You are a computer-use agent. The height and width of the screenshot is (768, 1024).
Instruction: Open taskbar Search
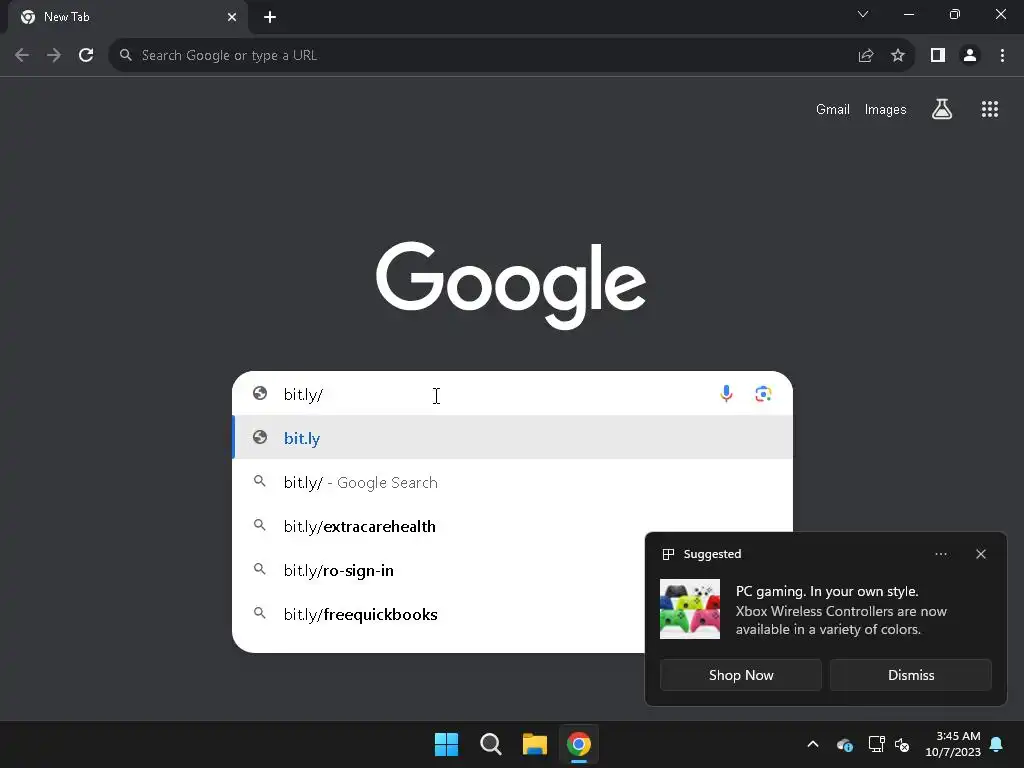(490, 744)
